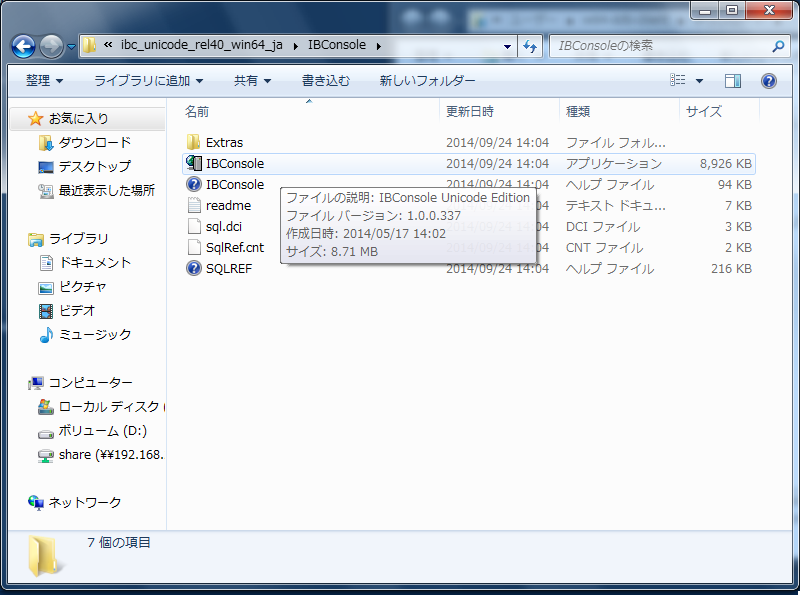Expand the arrow after the IBConsole breadcrumb

[379, 46]
